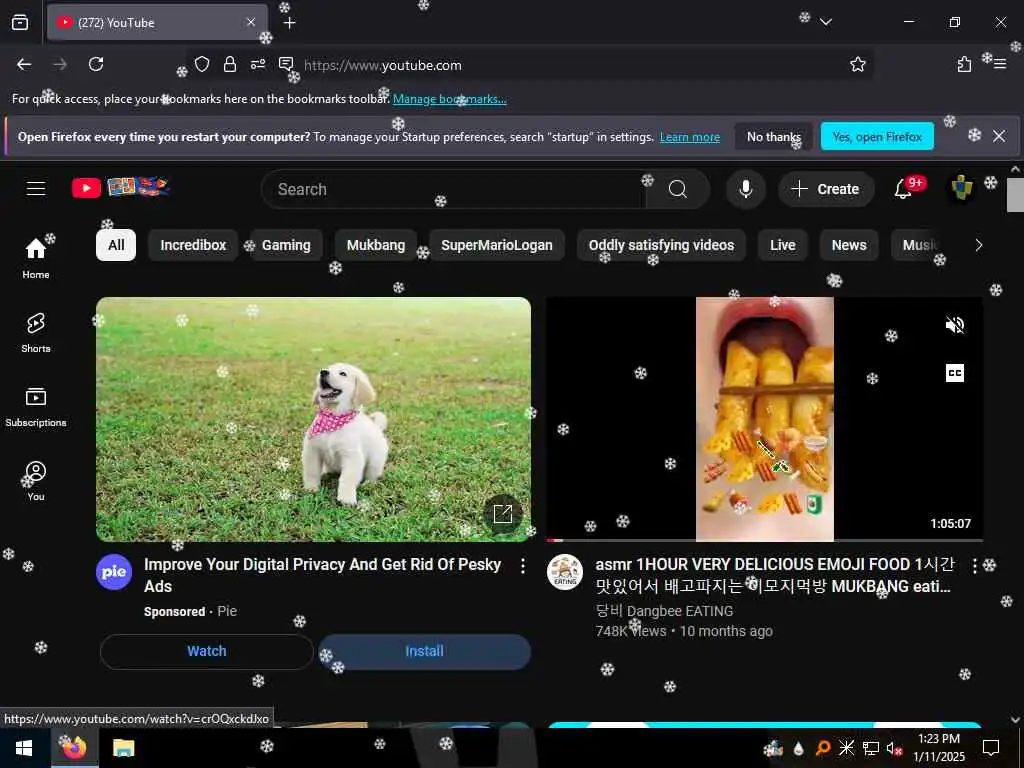1024x768 pixels.
Task: Start voice search with microphone icon
Action: [745, 189]
